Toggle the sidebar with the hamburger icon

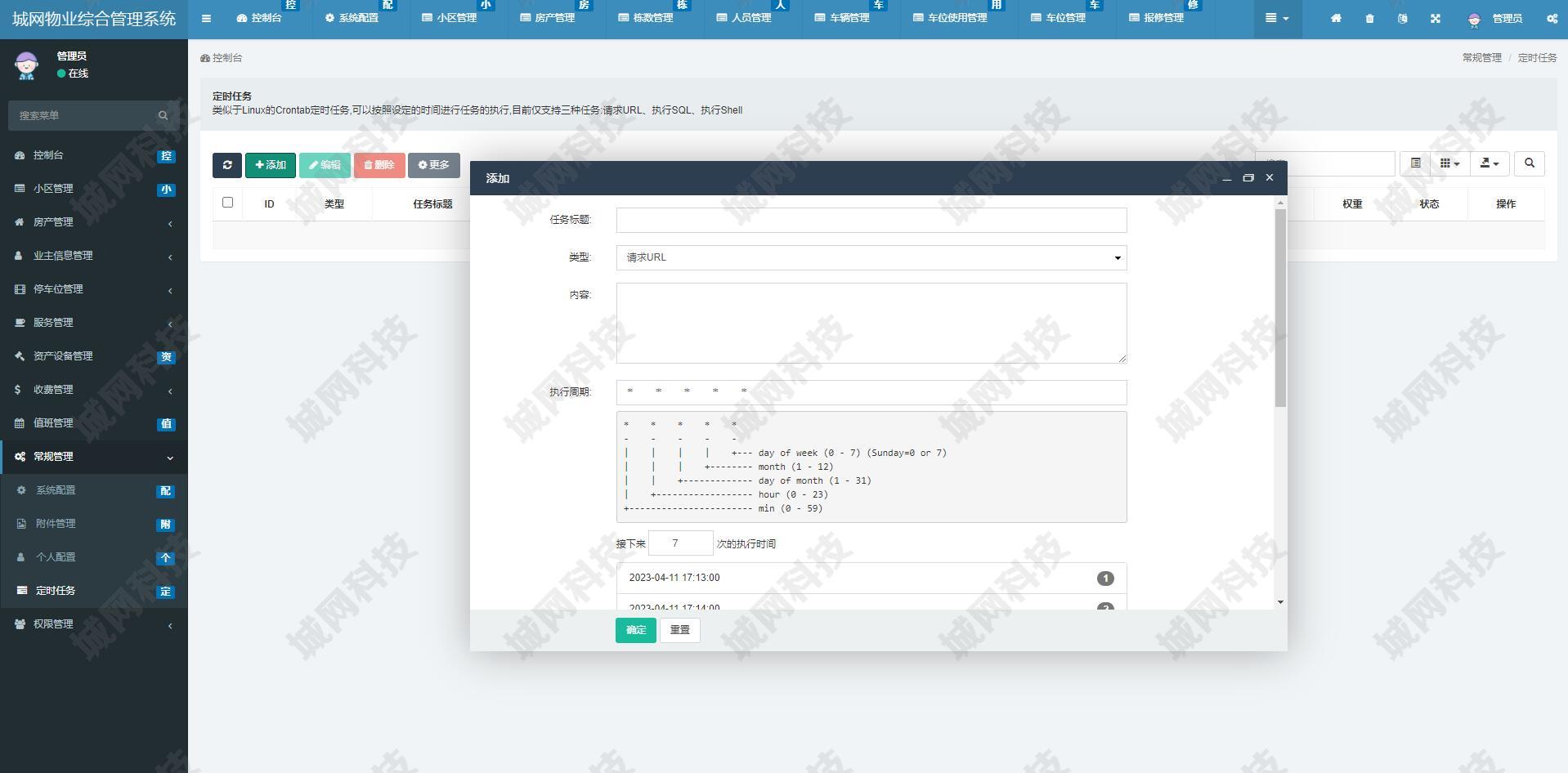[206, 18]
